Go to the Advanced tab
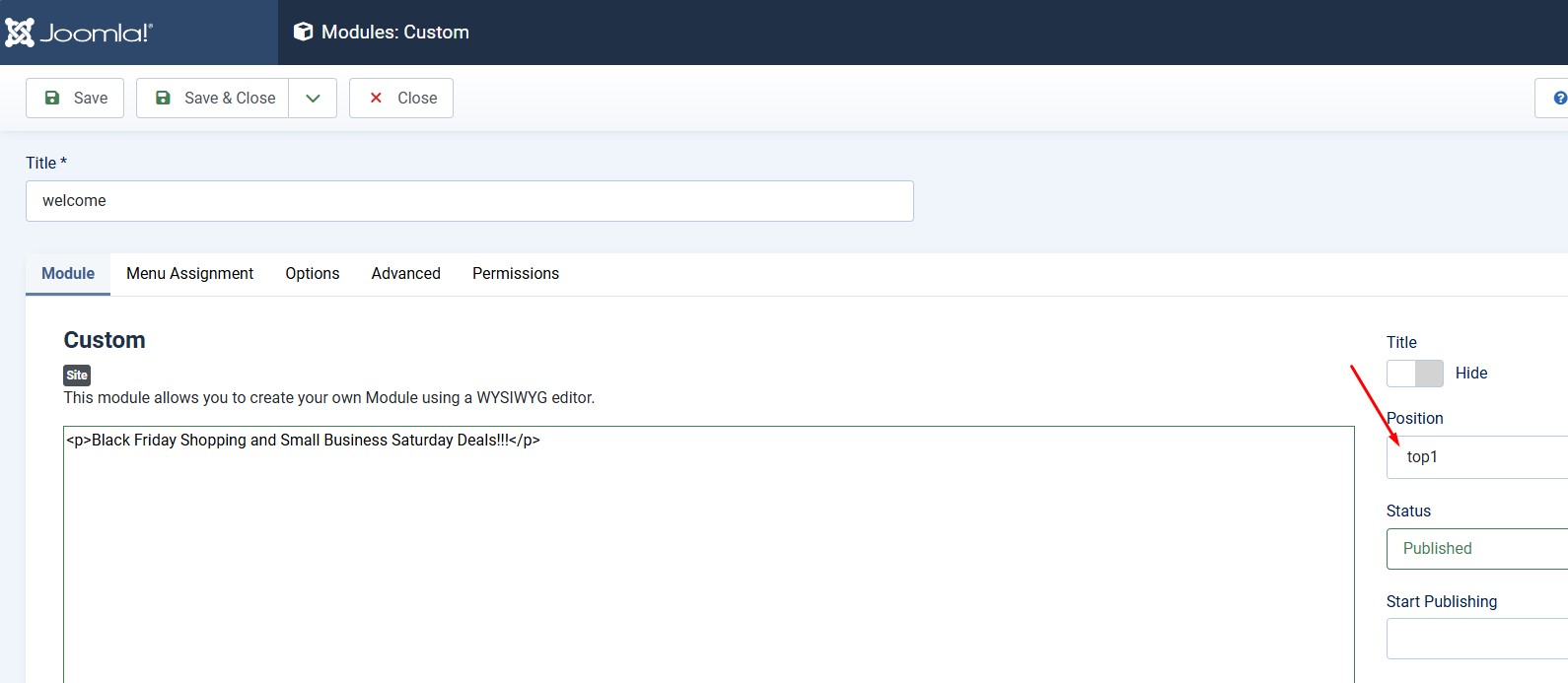The image size is (1568, 683). [405, 274]
